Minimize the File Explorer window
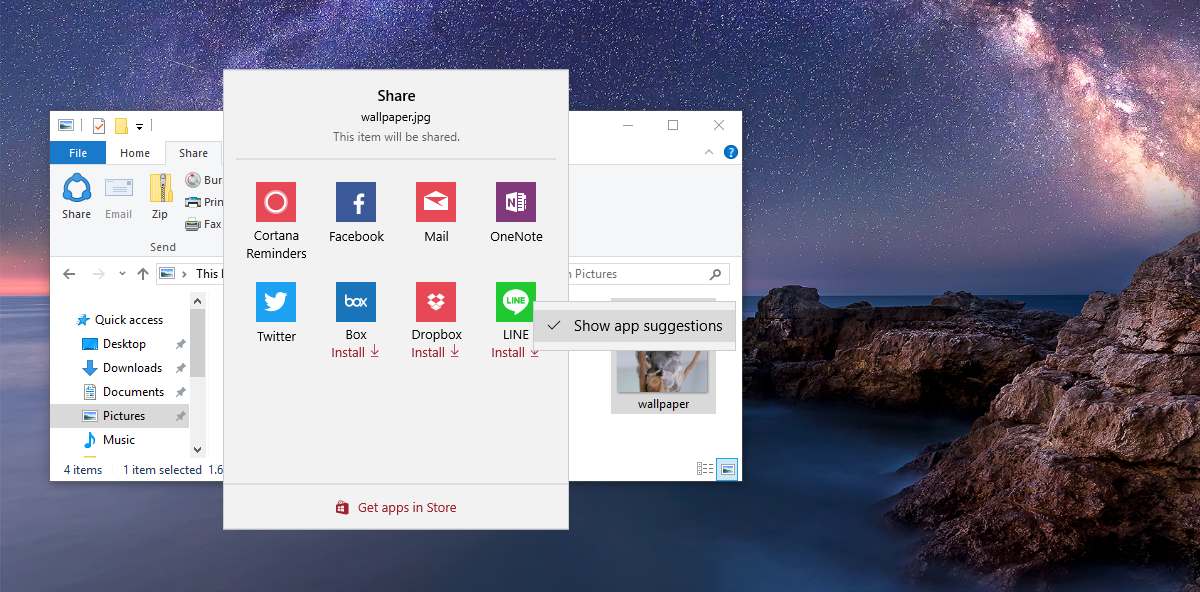Image resolution: width=1200 pixels, height=592 pixels. (x=627, y=125)
